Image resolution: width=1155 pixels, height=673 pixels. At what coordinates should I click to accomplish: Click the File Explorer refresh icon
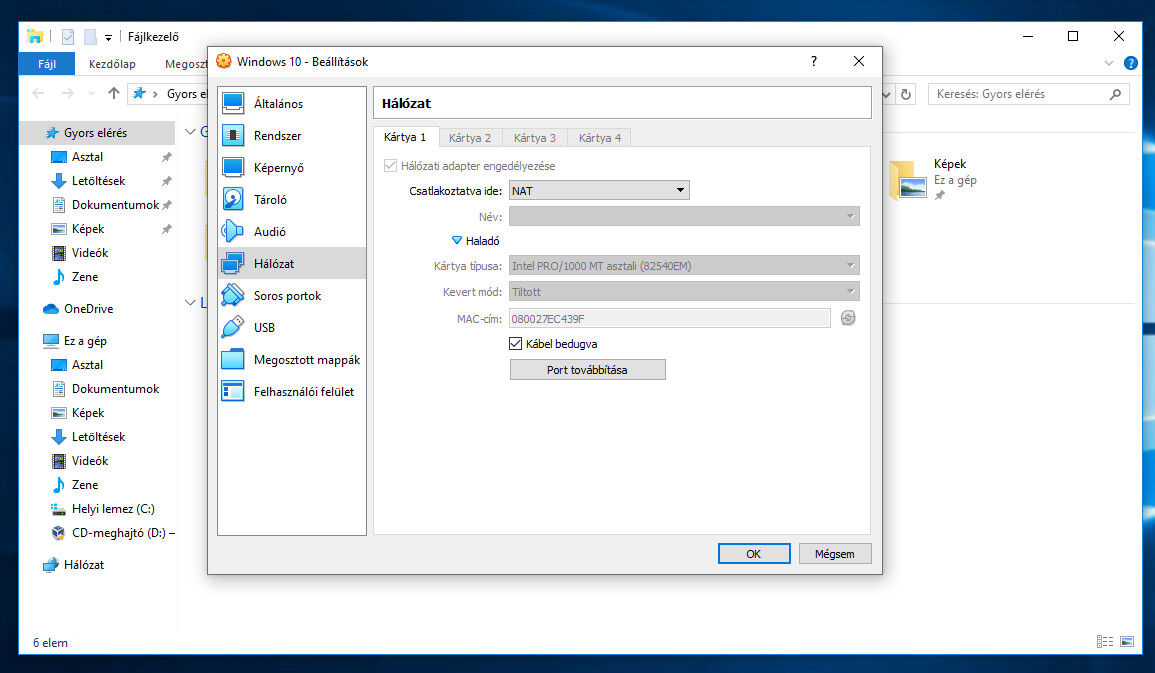click(906, 94)
